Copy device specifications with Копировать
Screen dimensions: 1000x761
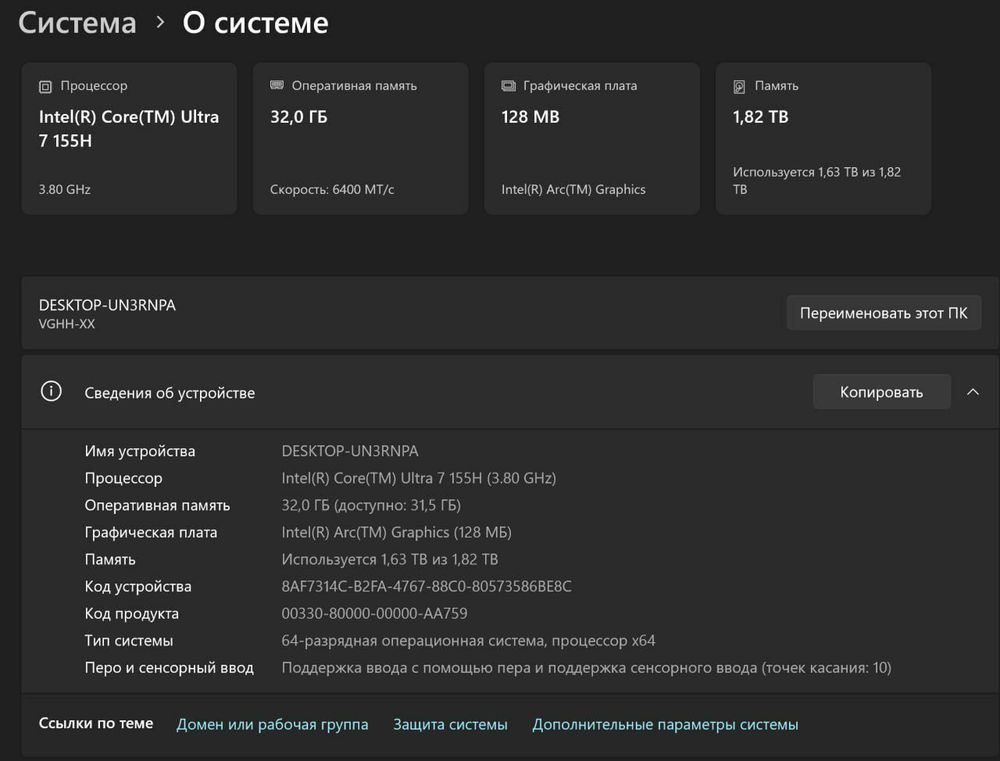(x=881, y=392)
